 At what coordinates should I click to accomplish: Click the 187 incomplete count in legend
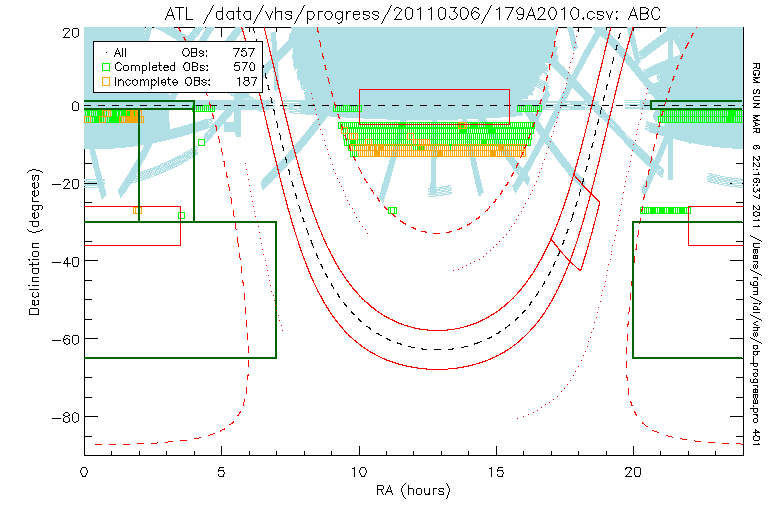point(244,80)
